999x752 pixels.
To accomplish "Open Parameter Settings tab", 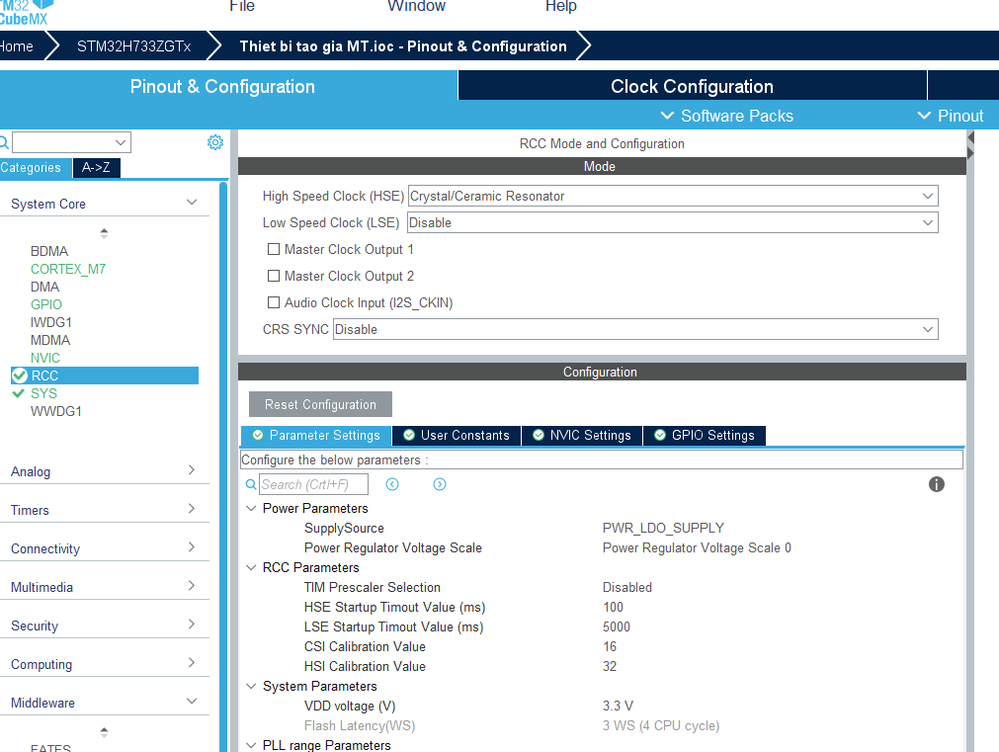I will click(x=317, y=435).
